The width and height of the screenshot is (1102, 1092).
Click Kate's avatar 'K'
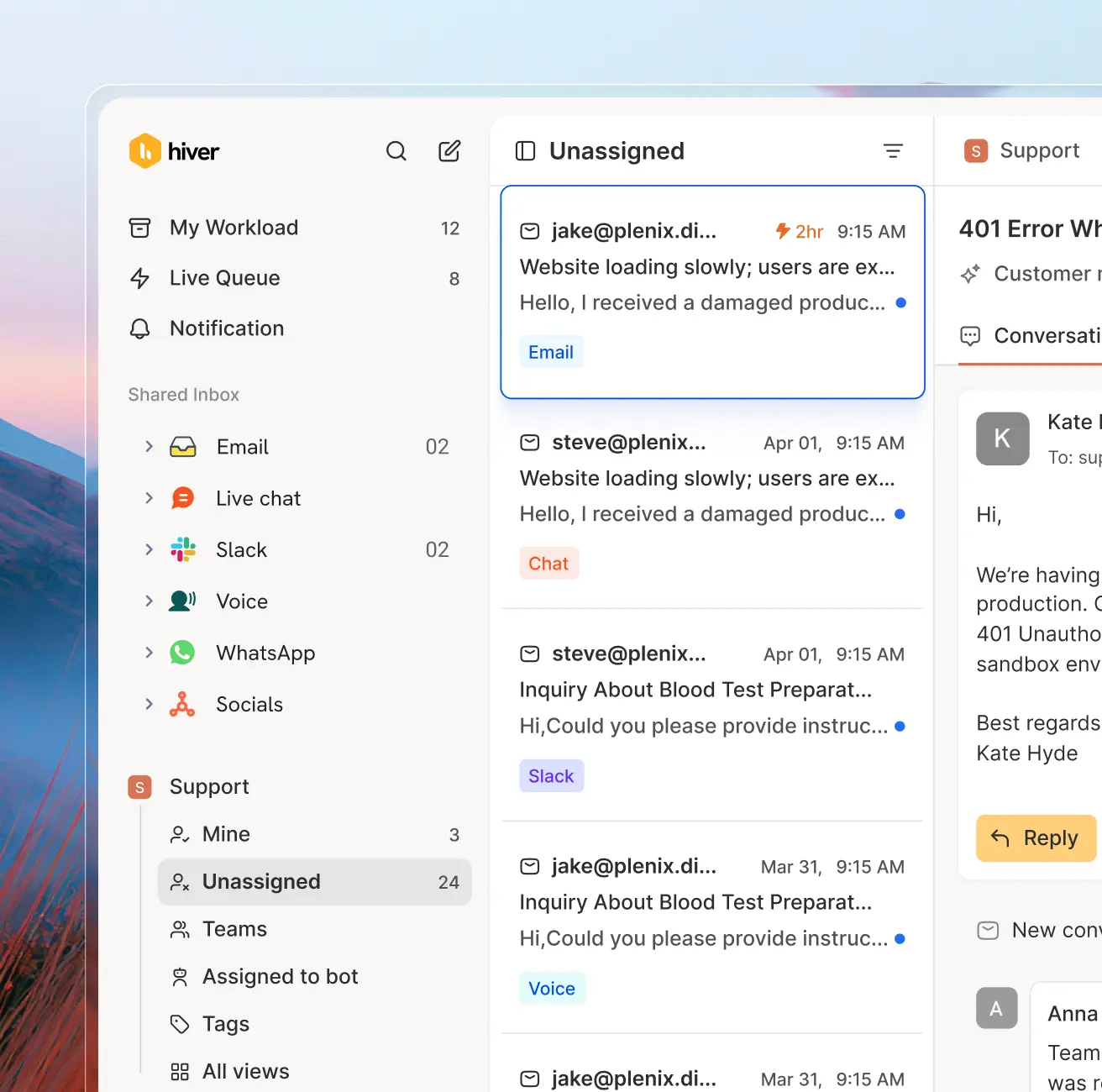click(x=1003, y=438)
